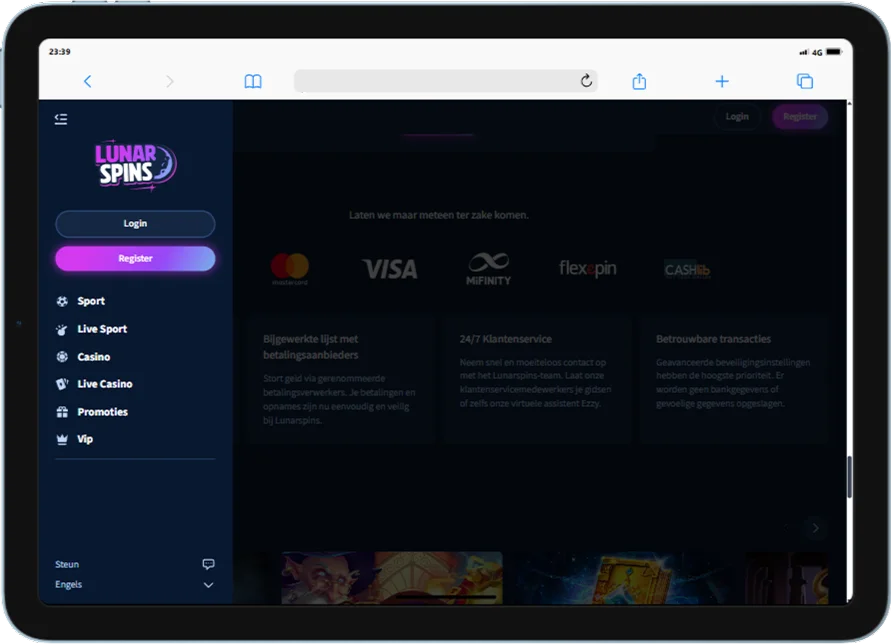Collapse the sidebar menu icon
891x644 pixels.
[x=61, y=118]
